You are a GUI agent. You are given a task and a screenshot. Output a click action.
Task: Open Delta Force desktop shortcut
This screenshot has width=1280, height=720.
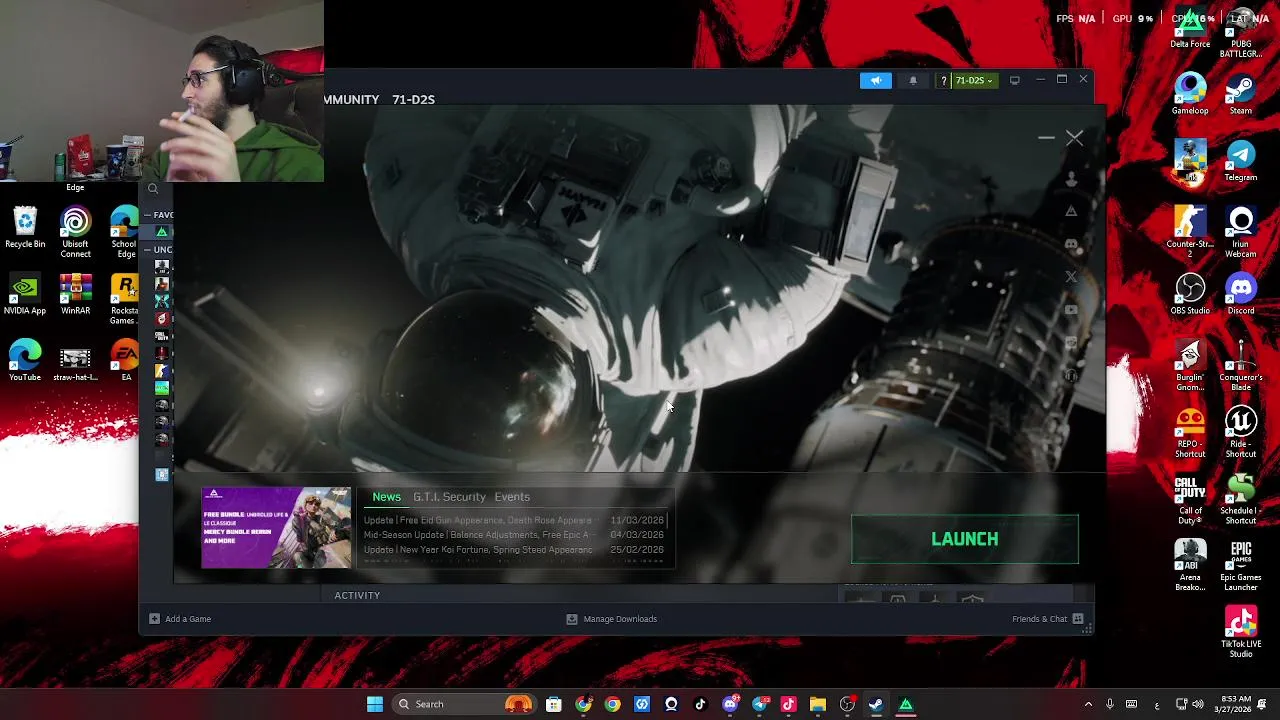pyautogui.click(x=1190, y=28)
